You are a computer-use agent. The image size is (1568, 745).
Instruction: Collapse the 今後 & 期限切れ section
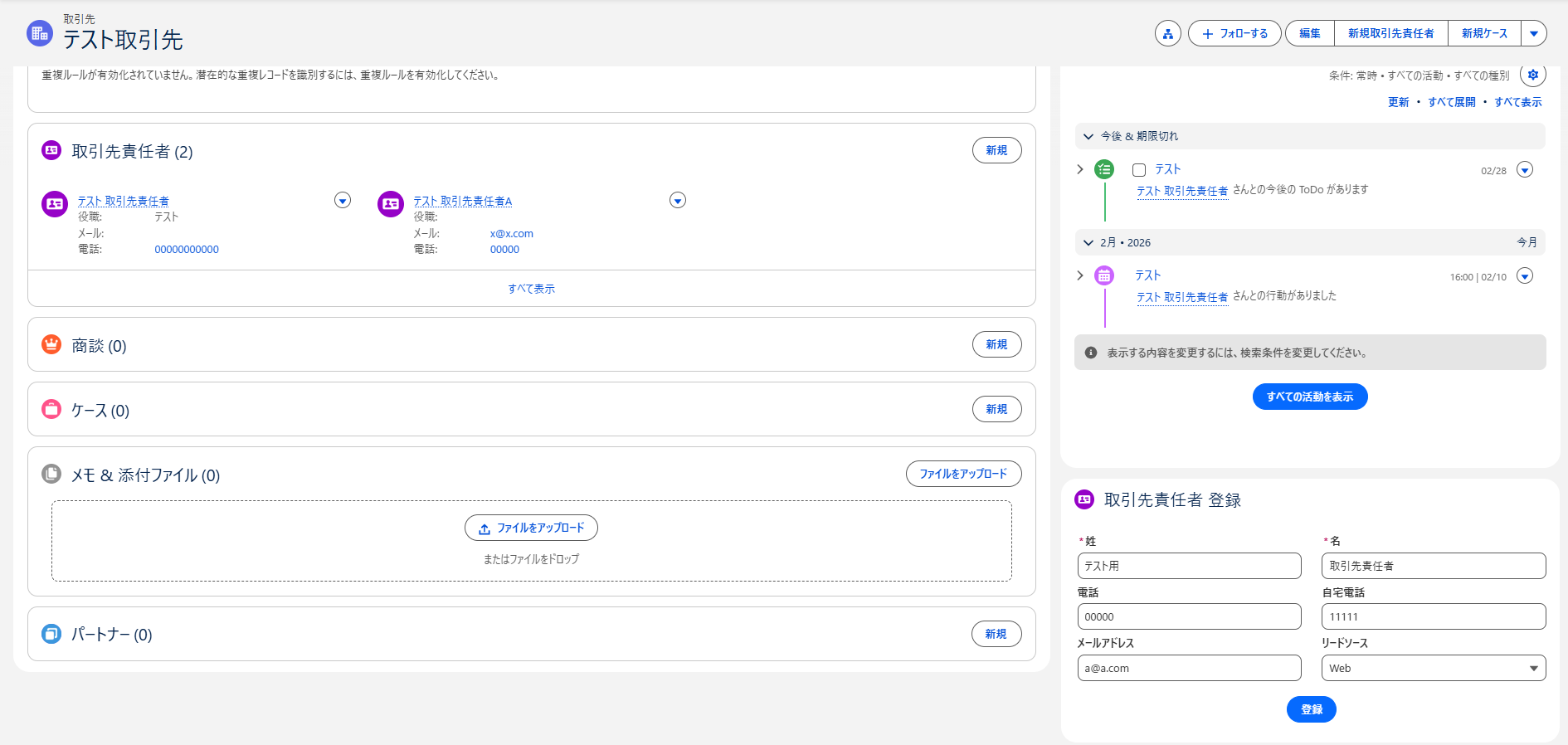pyautogui.click(x=1088, y=136)
